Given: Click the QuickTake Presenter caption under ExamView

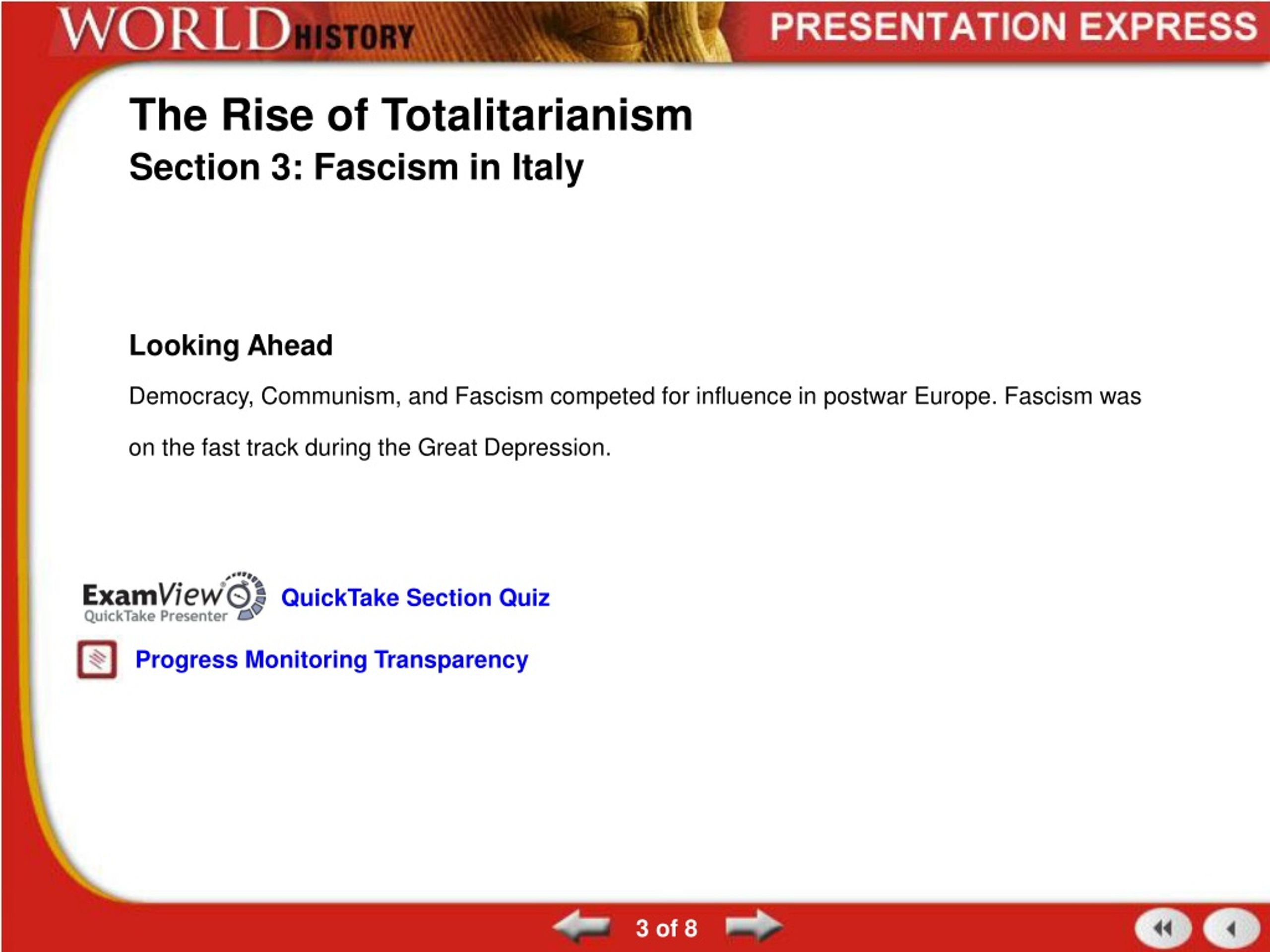Looking at the screenshot, I should tap(156, 616).
